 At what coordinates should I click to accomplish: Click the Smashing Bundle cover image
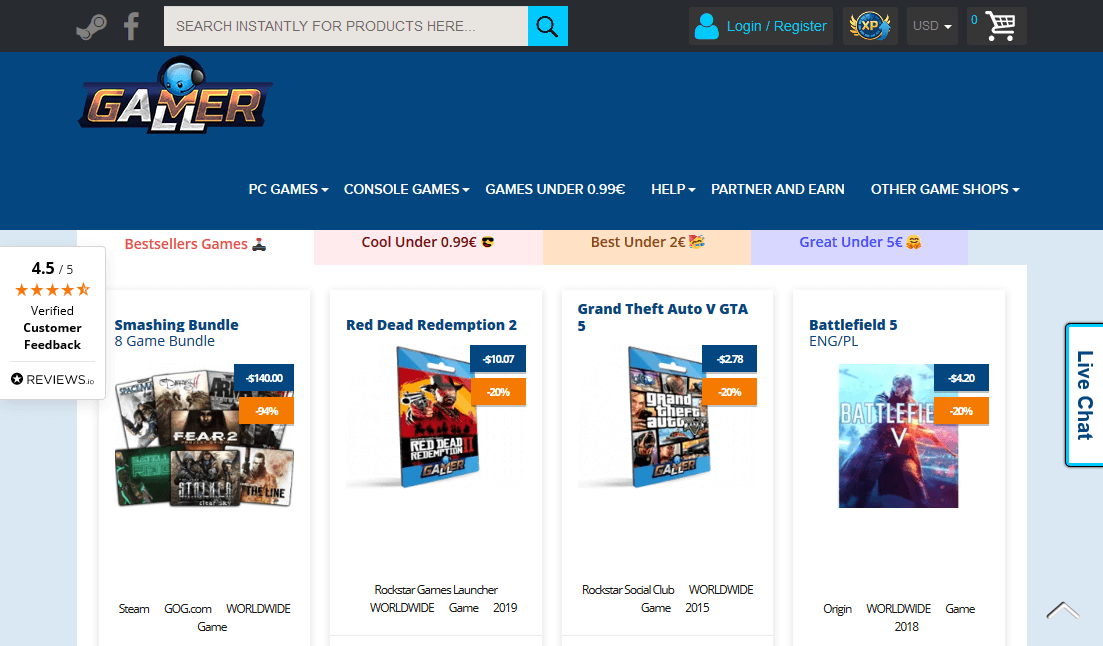[x=204, y=438]
